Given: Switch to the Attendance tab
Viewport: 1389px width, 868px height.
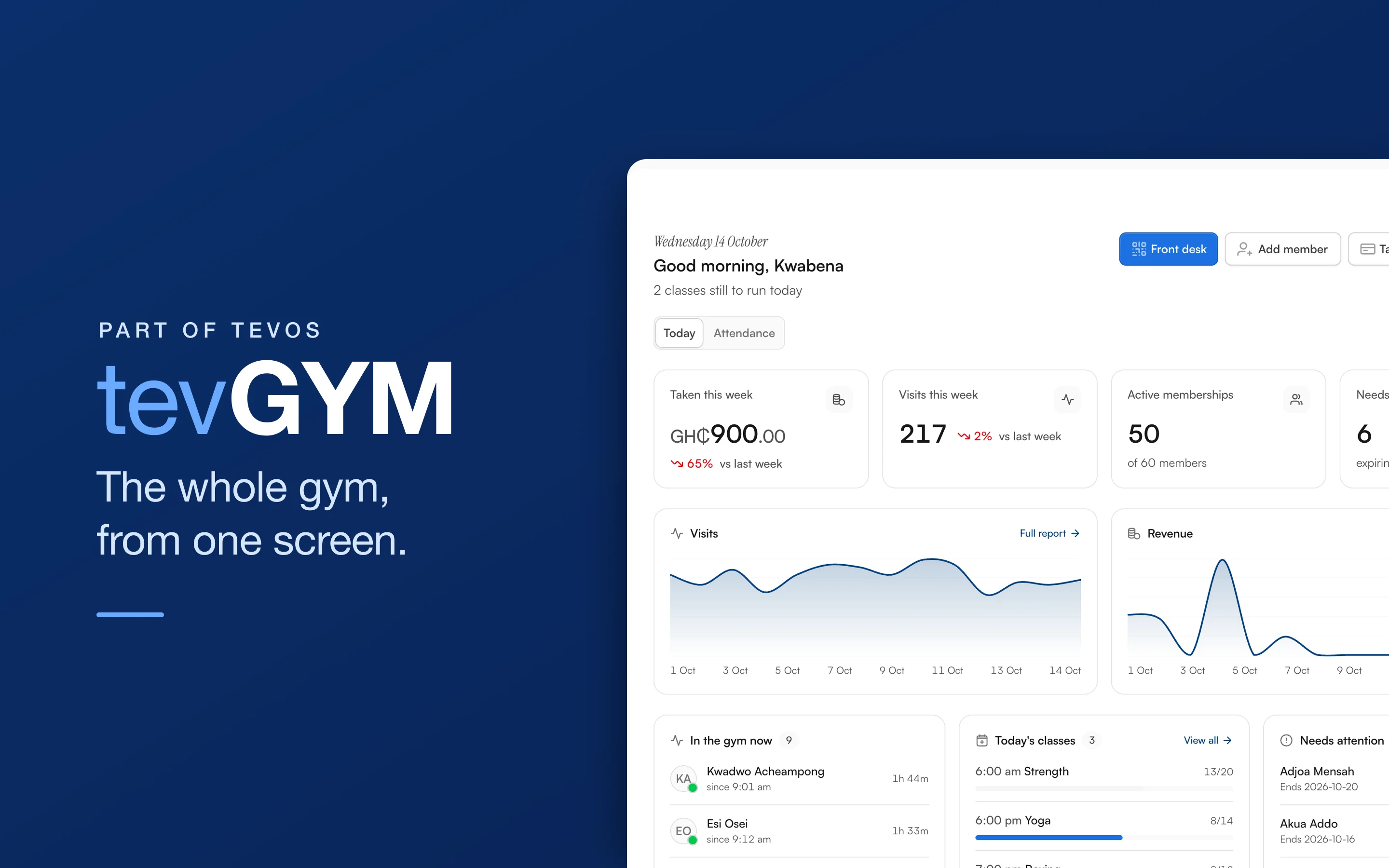Looking at the screenshot, I should [x=744, y=333].
